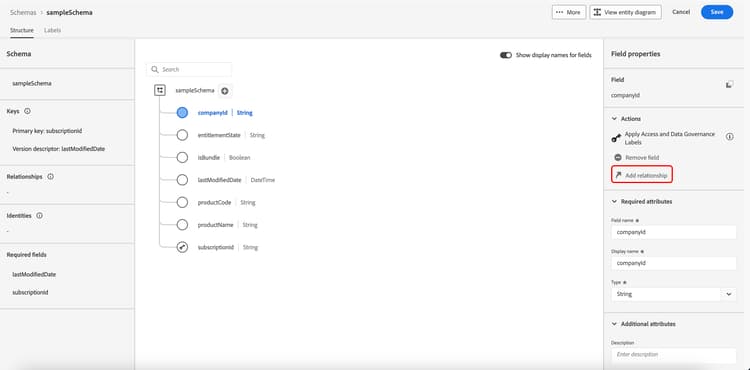The image size is (750, 370).
Task: Select the entitlementState node circle
Action: click(x=182, y=135)
